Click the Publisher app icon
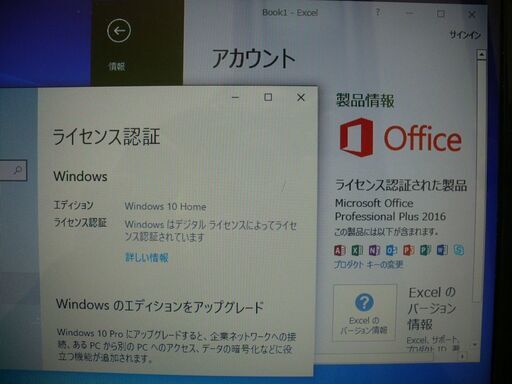This screenshot has height=384, width=512. [x=425, y=250]
